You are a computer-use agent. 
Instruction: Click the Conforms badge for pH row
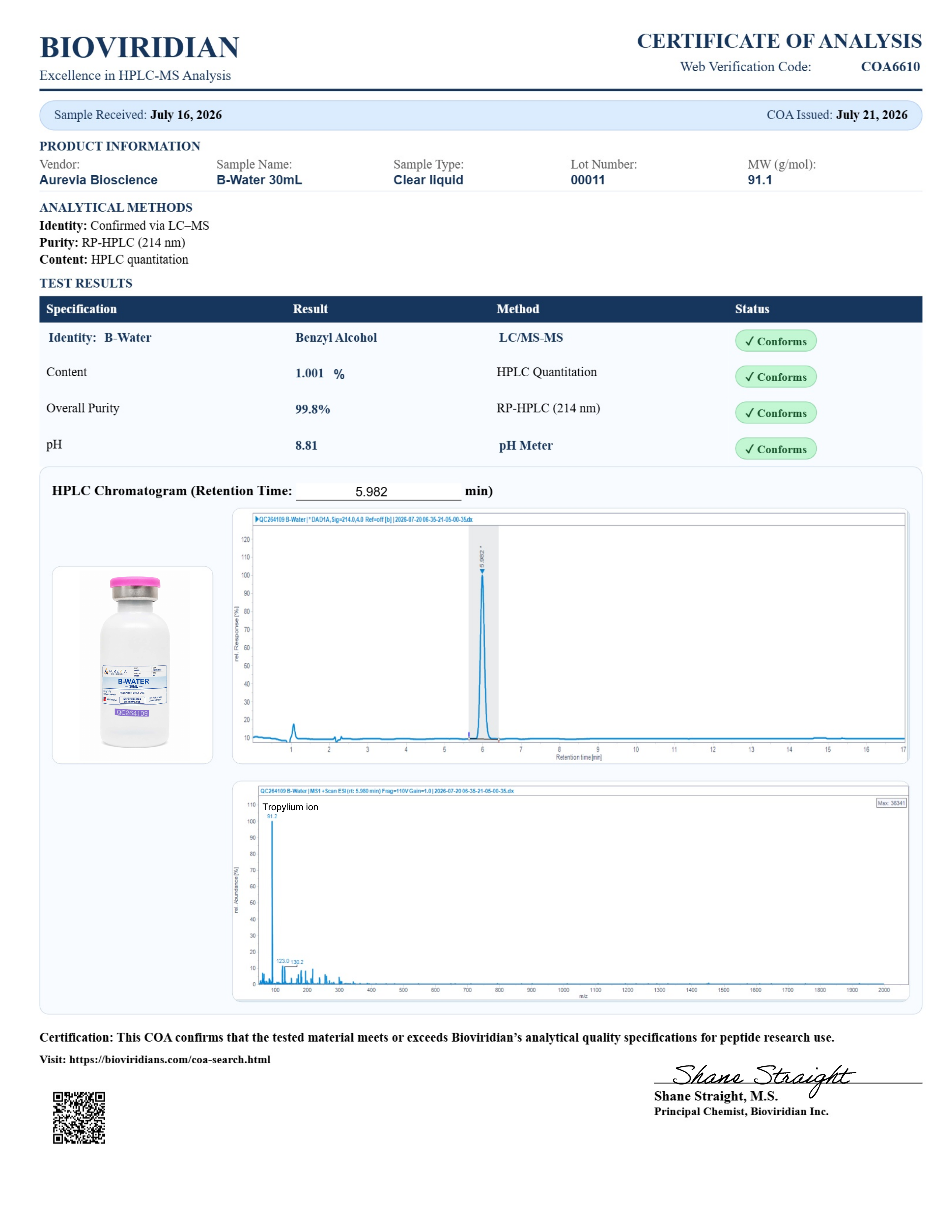pos(775,449)
